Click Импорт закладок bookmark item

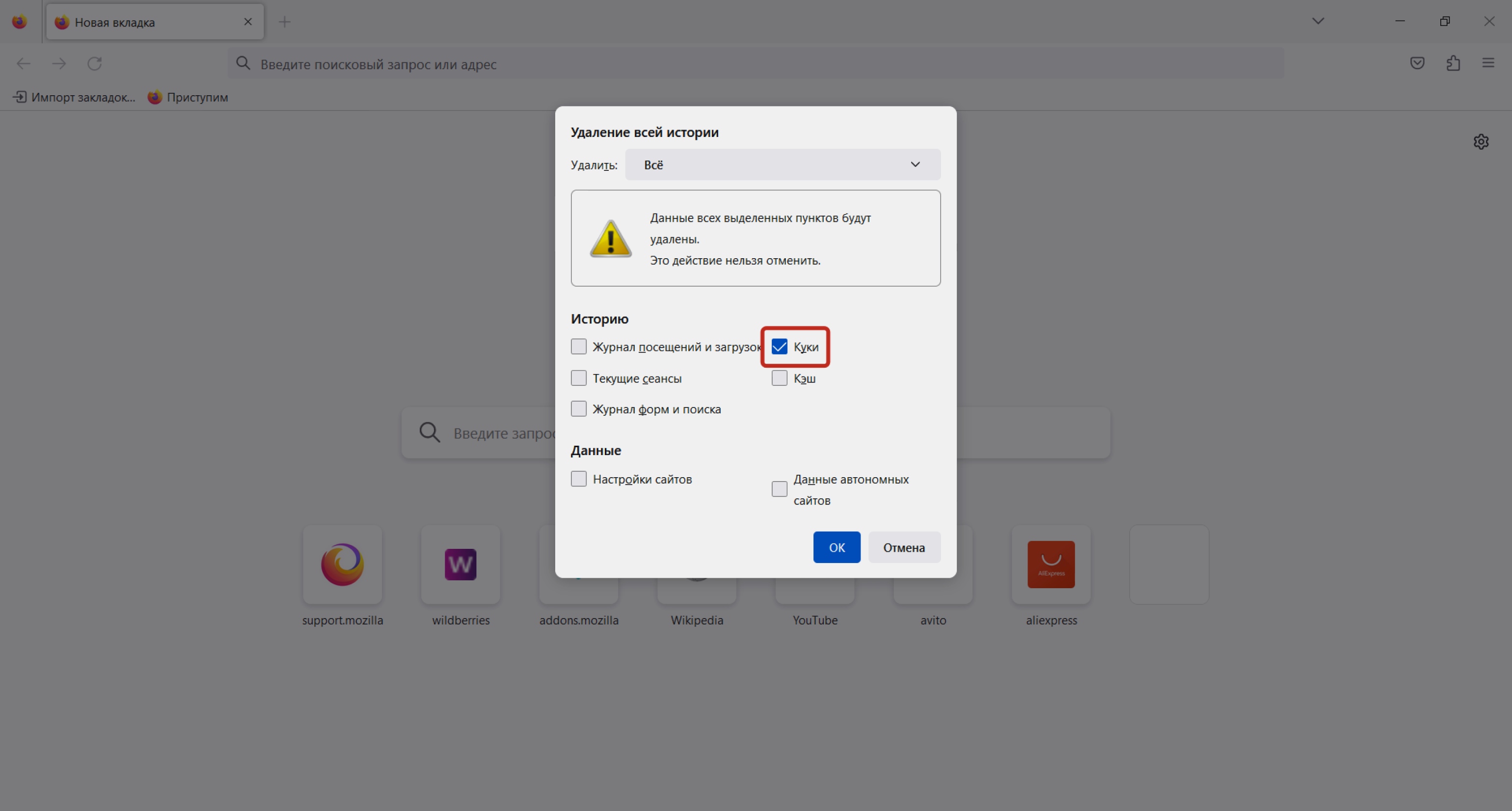pos(74,97)
